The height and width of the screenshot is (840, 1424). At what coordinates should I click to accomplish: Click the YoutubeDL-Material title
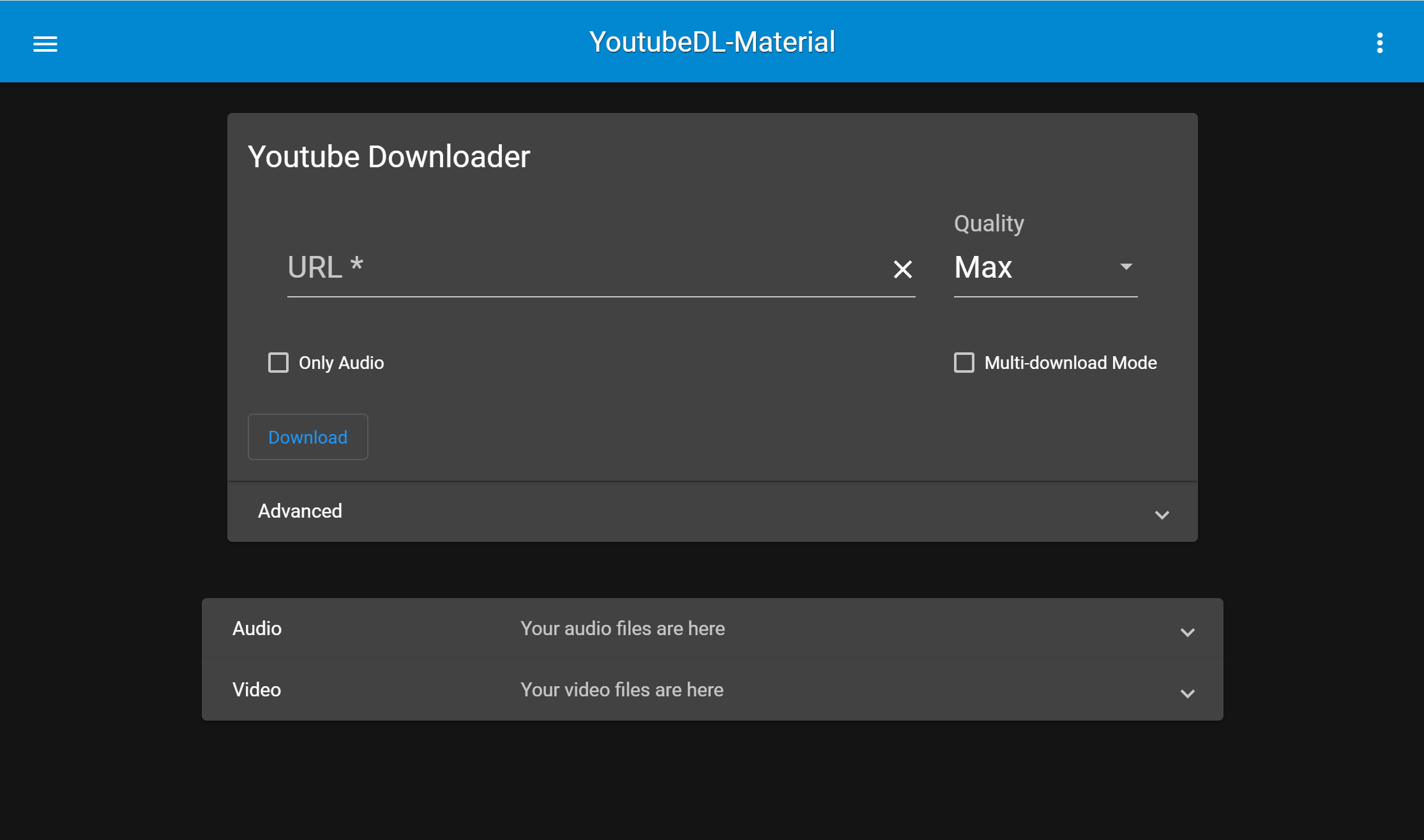click(712, 43)
